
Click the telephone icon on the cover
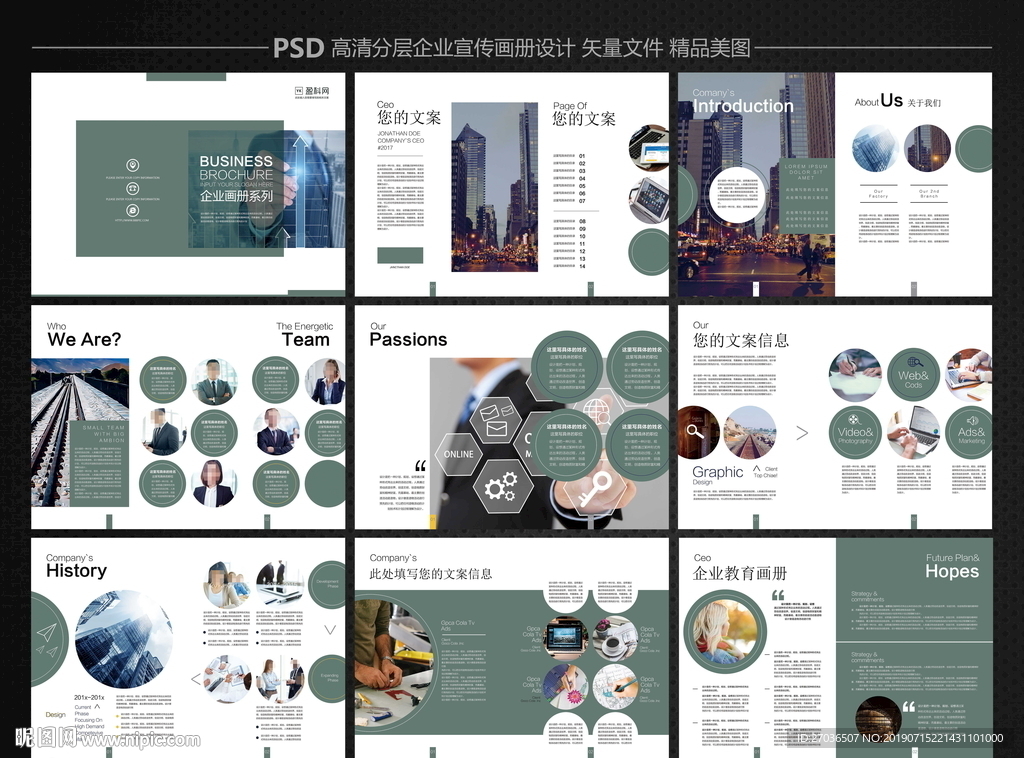(x=133, y=188)
